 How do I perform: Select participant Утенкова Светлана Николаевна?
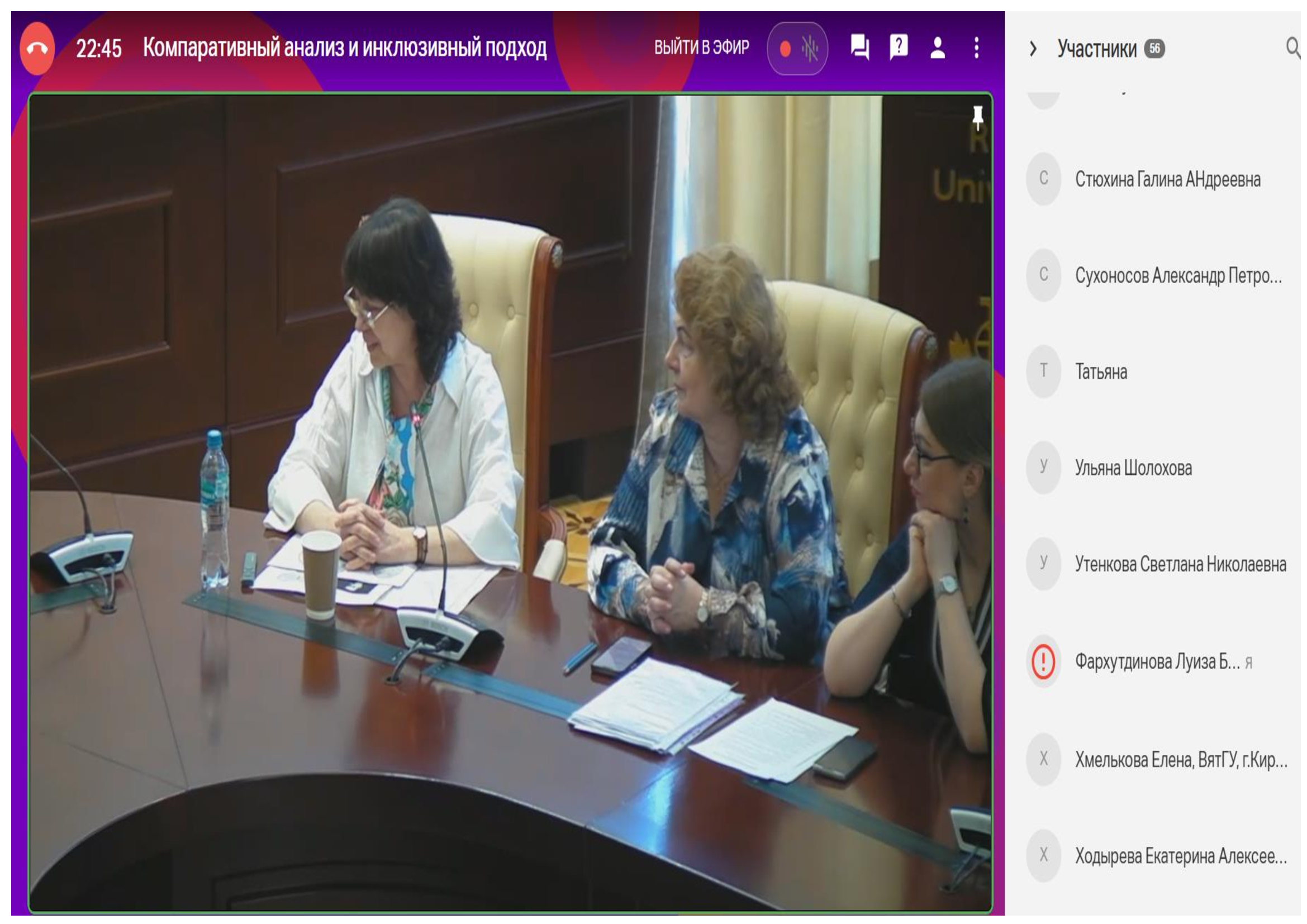click(1180, 564)
